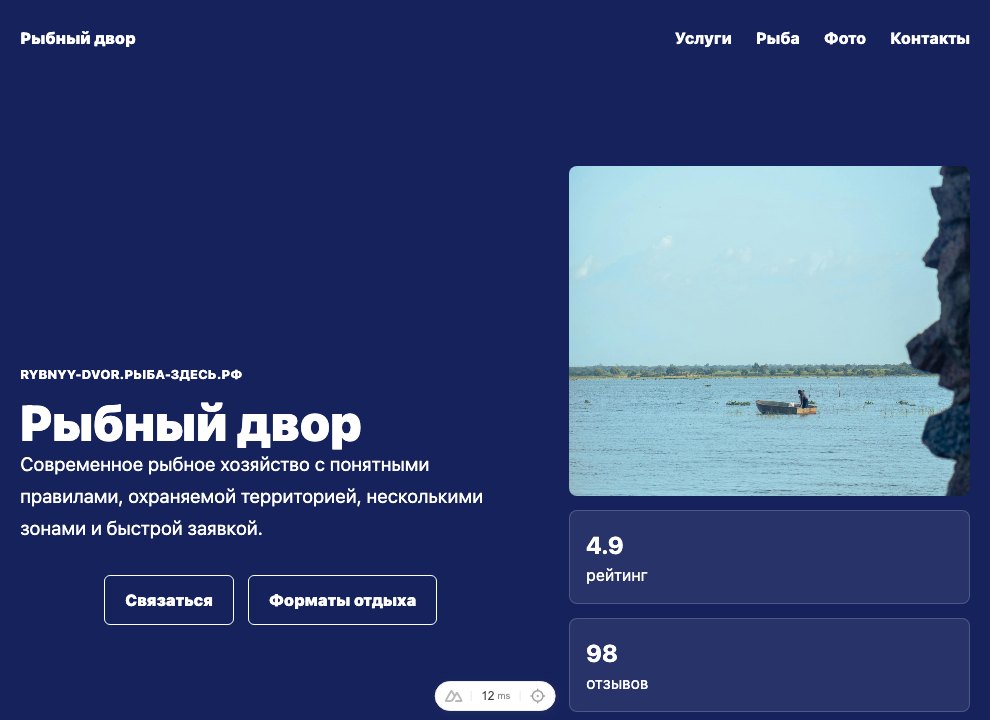Screen dimensions: 990x720
Task: Open the Форматы отдыха button
Action: click(342, 600)
